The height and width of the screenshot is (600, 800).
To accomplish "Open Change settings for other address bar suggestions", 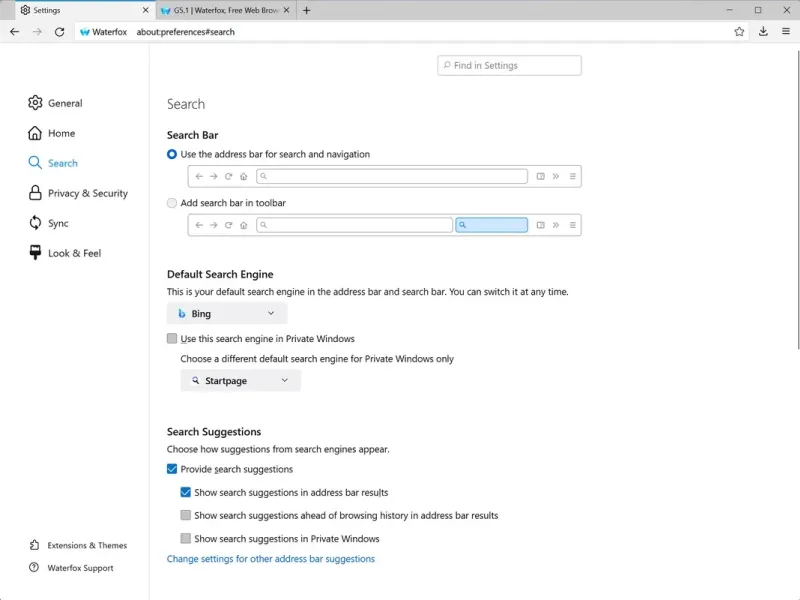I will 271,559.
